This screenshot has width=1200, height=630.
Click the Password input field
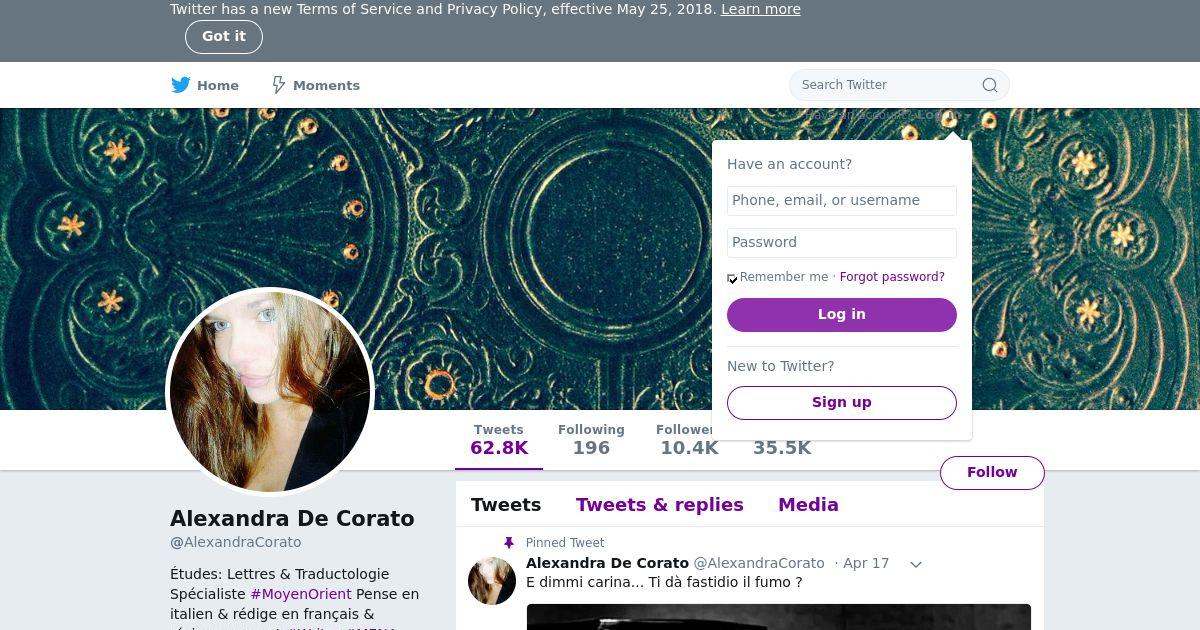coord(842,242)
